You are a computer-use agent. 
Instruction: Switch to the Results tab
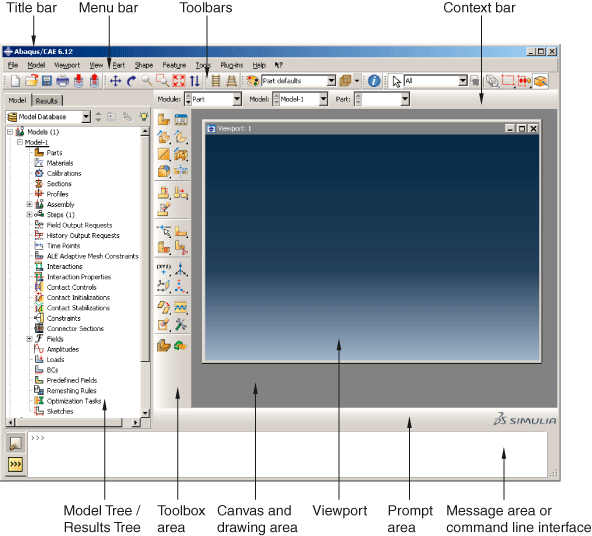[46, 101]
